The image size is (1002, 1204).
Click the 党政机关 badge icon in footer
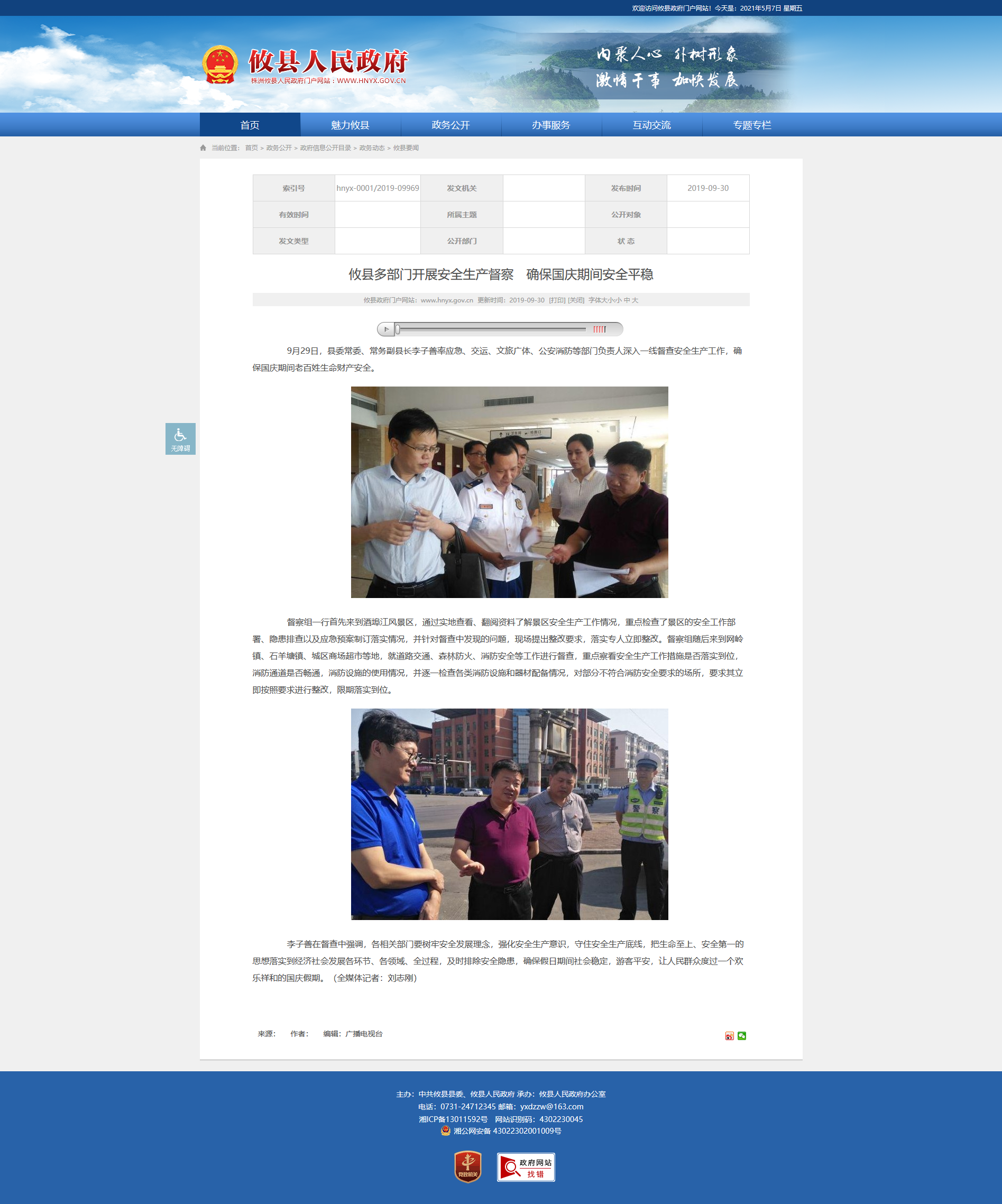[x=468, y=1167]
